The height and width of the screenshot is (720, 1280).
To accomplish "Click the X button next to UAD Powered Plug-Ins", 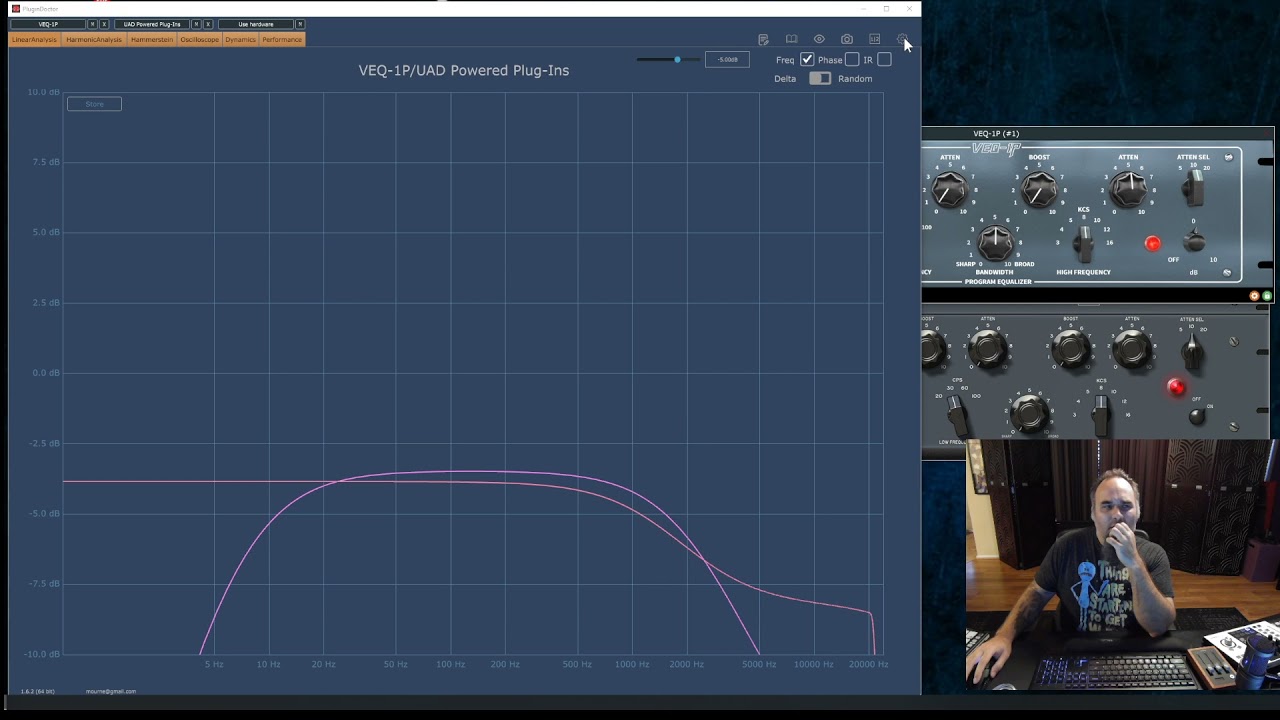I will point(207,24).
